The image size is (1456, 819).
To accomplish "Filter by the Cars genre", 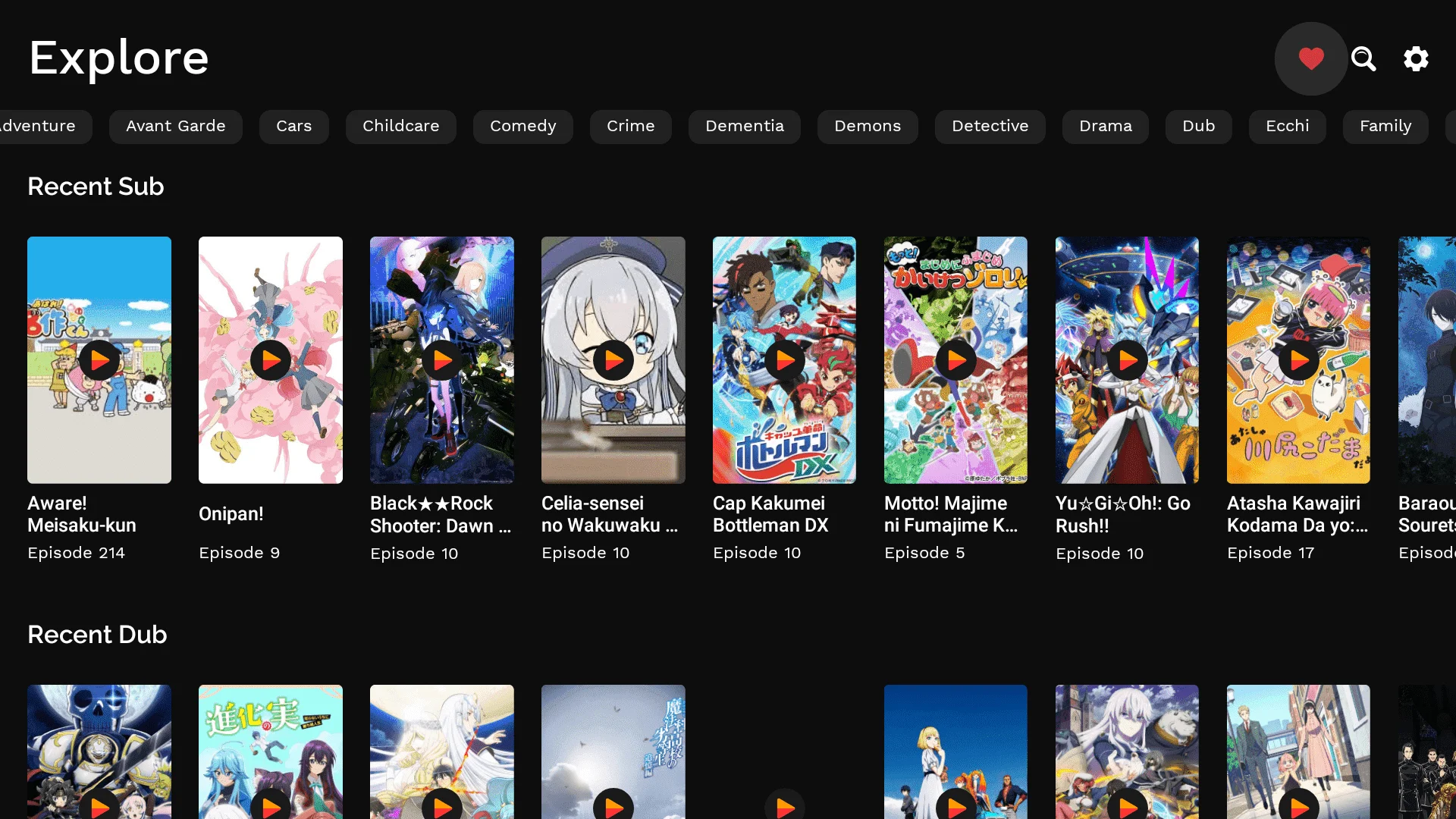I will coord(293,126).
